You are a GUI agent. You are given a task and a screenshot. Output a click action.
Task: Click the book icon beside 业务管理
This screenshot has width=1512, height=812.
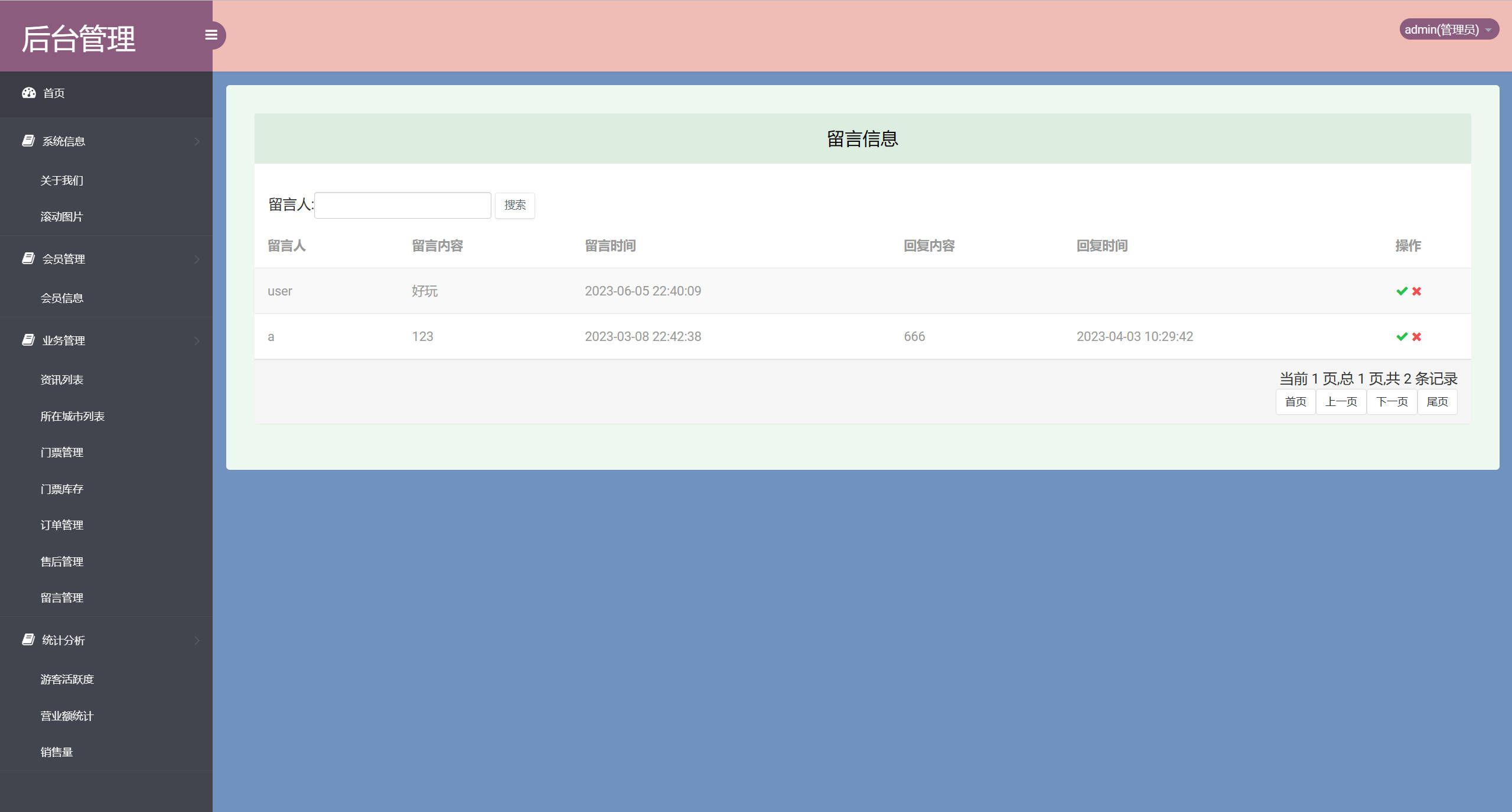pyautogui.click(x=28, y=340)
